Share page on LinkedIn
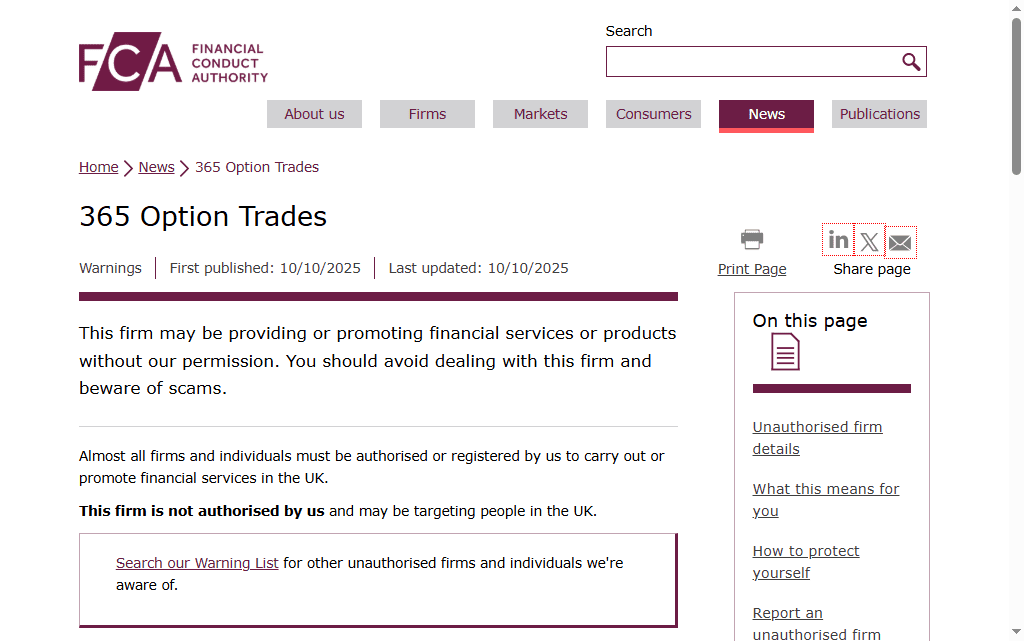 (838, 240)
